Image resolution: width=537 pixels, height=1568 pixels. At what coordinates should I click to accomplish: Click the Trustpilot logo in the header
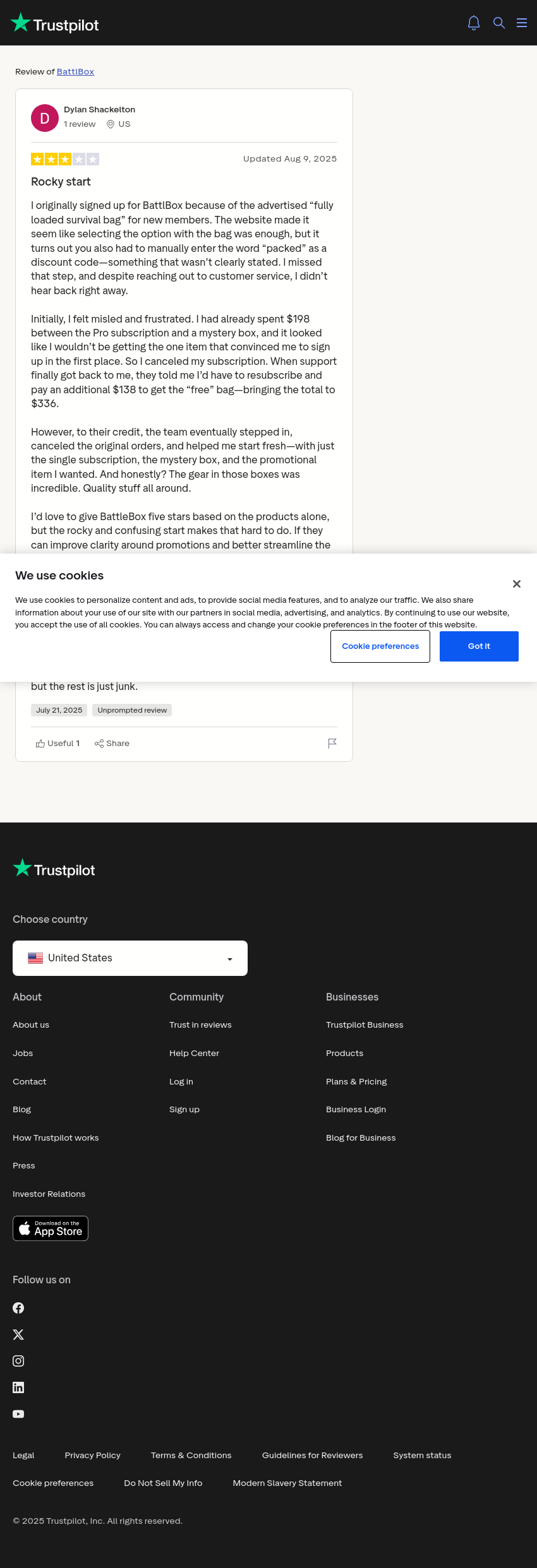point(55,23)
